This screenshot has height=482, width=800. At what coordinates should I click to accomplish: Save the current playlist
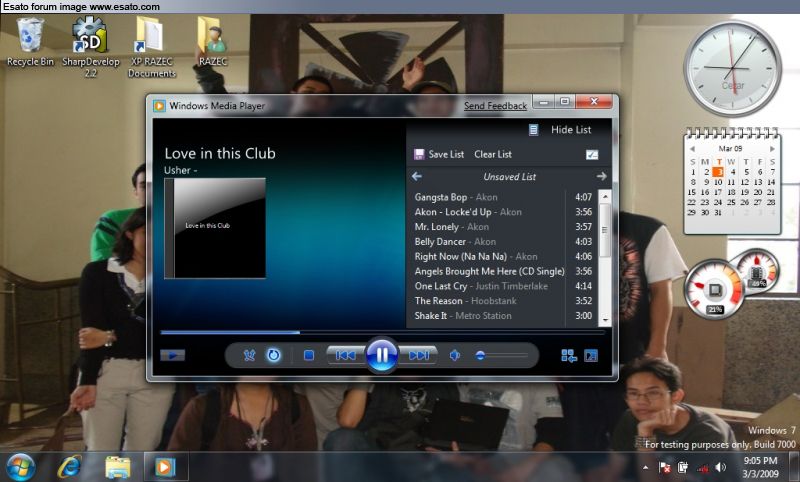(x=446, y=154)
